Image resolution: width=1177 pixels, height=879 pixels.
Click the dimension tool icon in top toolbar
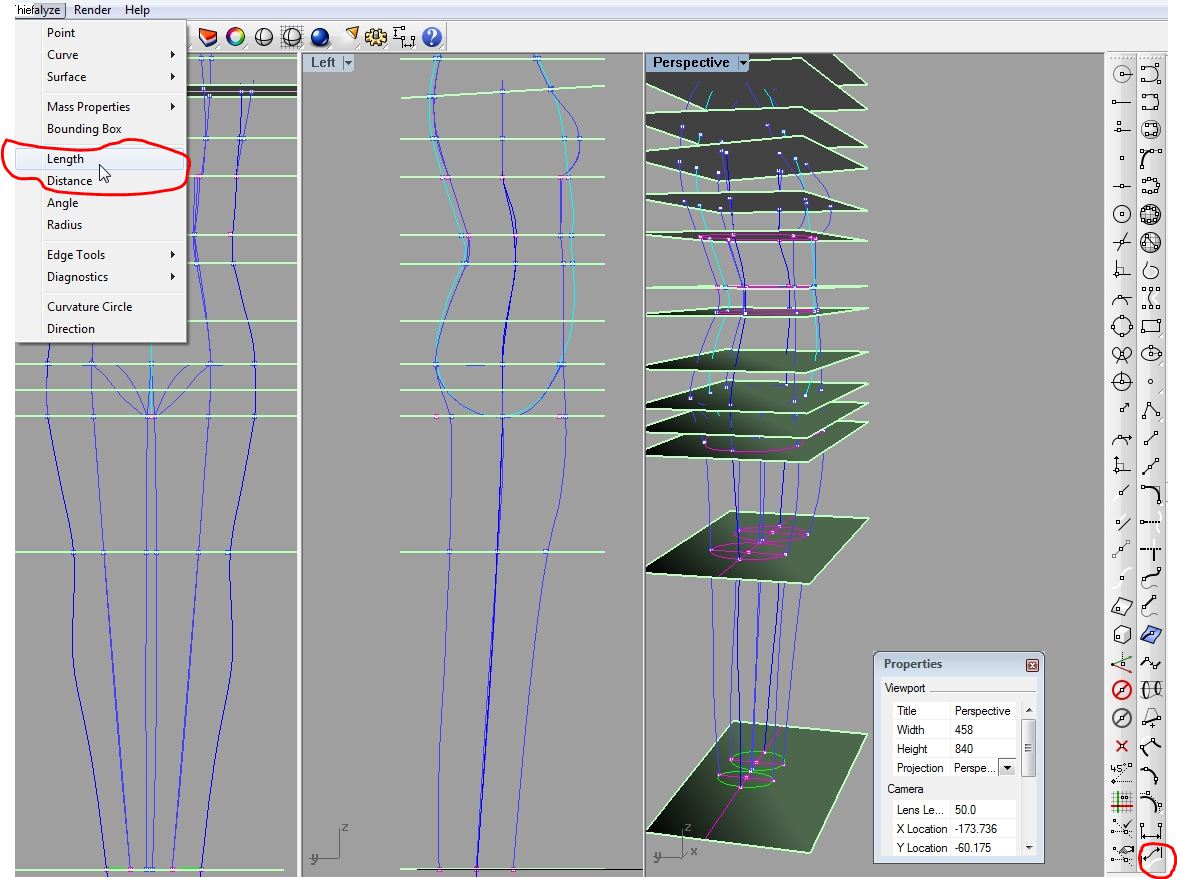coord(404,37)
